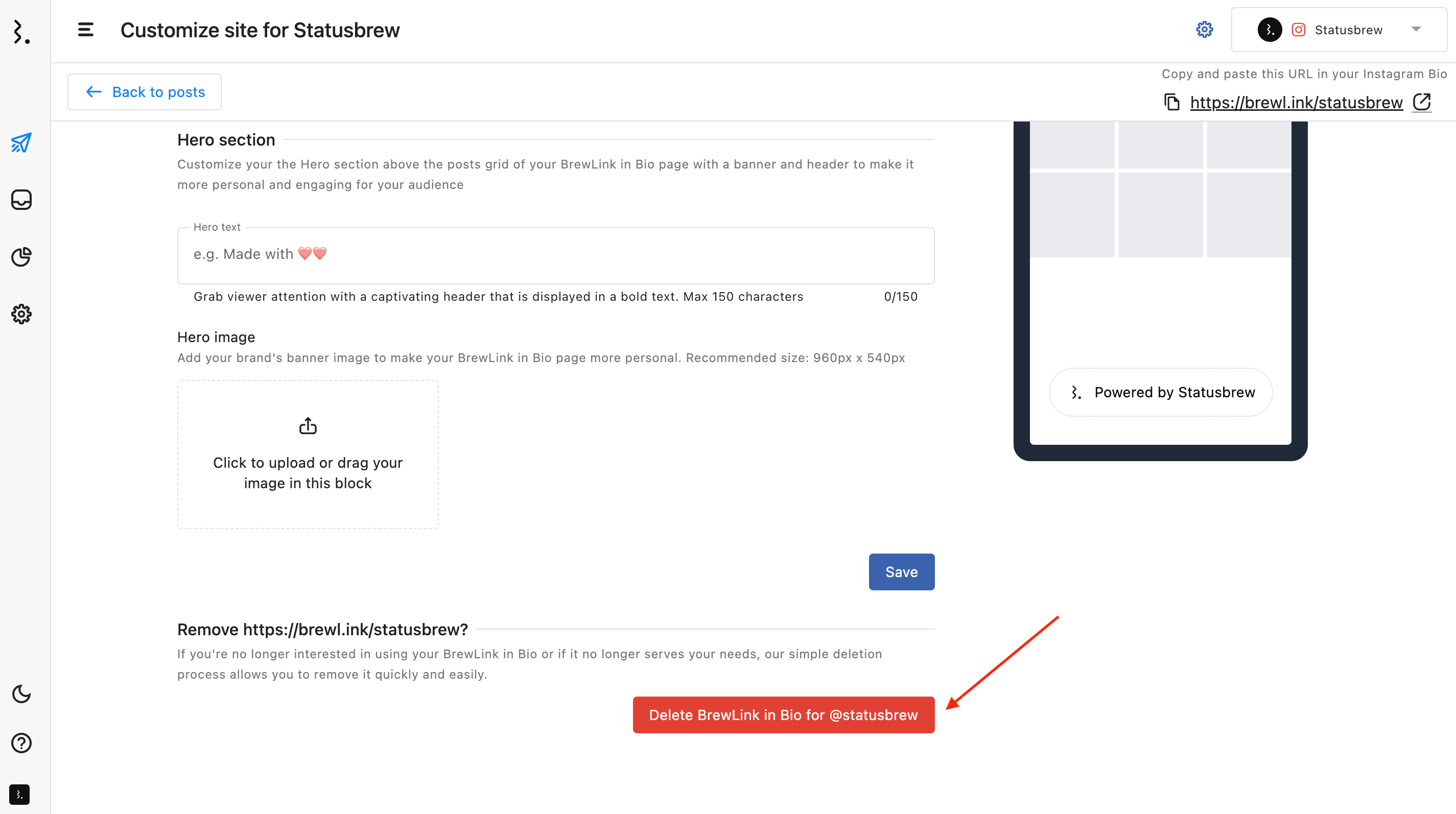This screenshot has height=814, width=1456.
Task: Open the Help question mark icon
Action: pyautogui.click(x=21, y=743)
